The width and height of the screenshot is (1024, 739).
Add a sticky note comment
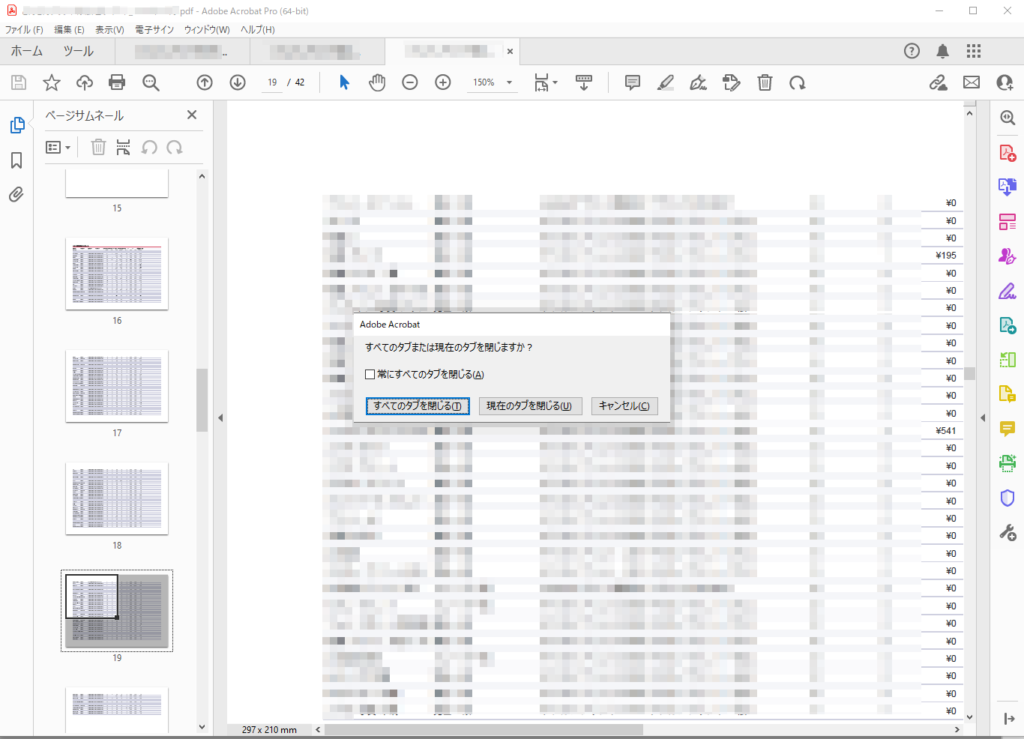click(x=632, y=83)
